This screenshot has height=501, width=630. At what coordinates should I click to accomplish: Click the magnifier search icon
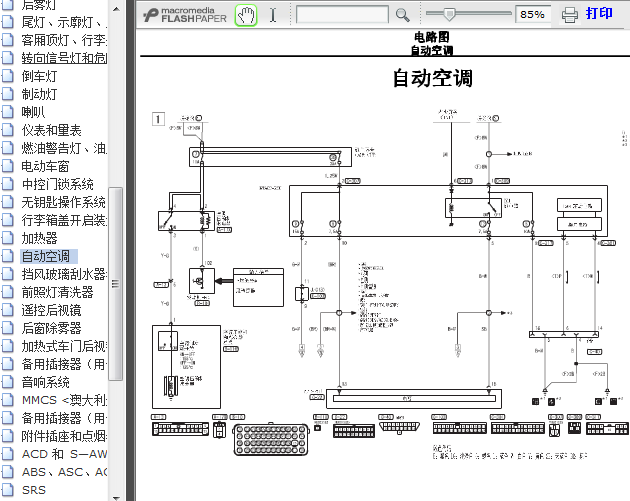click(x=402, y=15)
